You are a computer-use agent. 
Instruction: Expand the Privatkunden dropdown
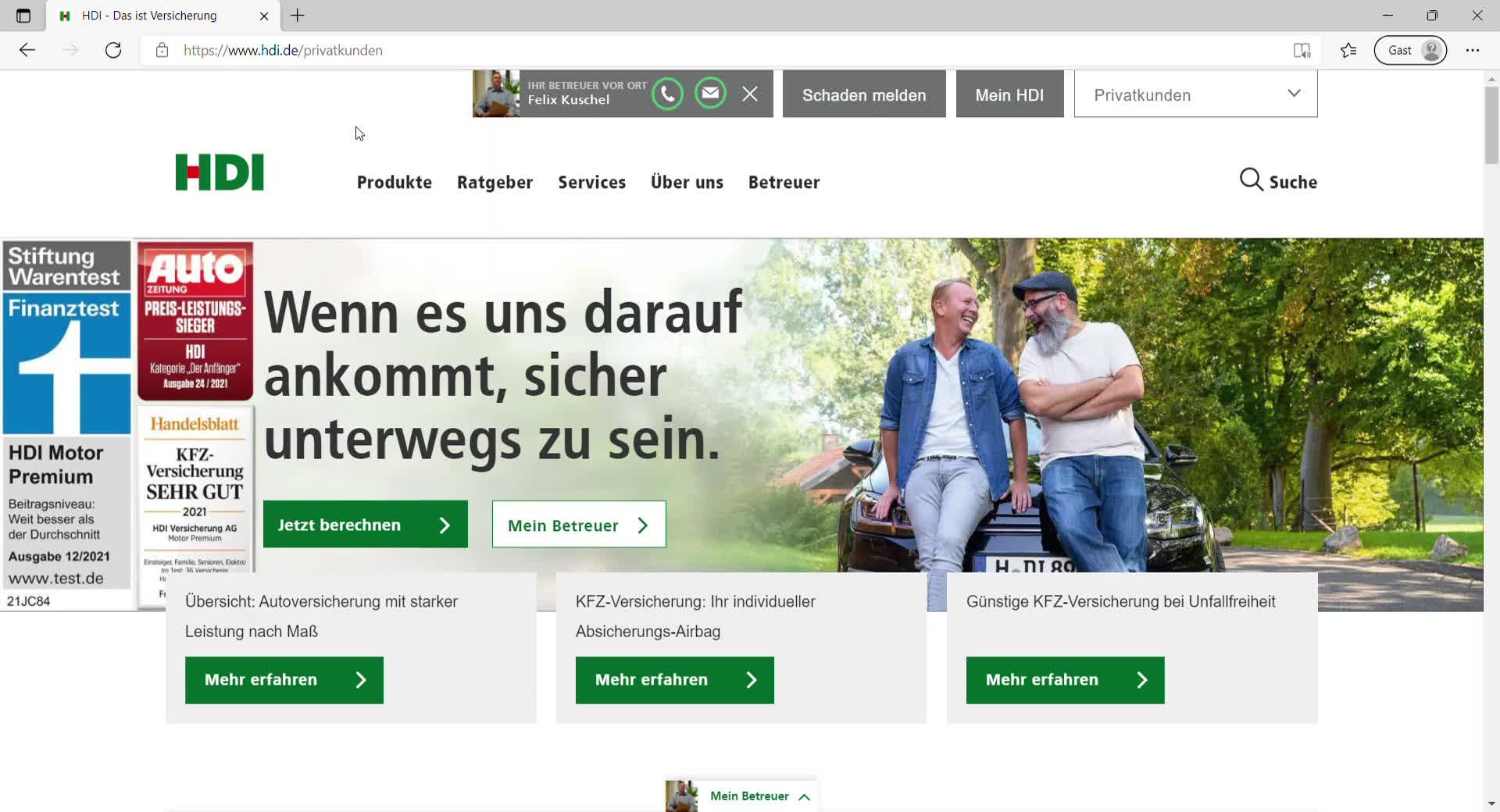tap(1195, 94)
